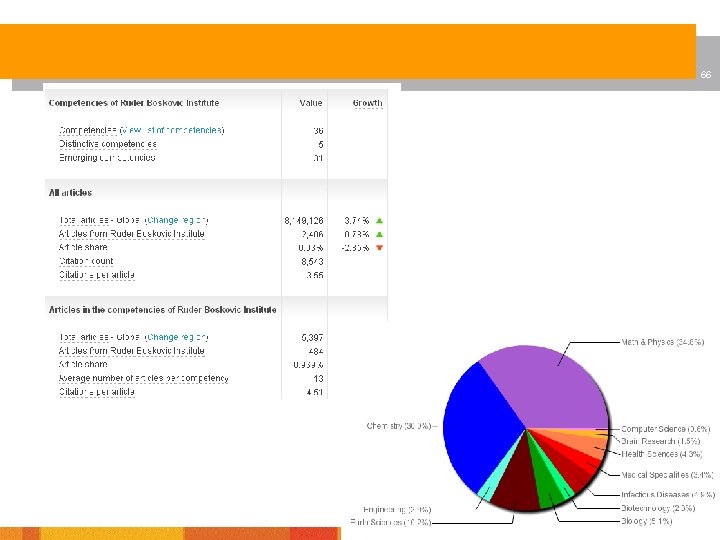Open the View list of competencies link
This screenshot has height=540, width=720.
[x=172, y=130]
